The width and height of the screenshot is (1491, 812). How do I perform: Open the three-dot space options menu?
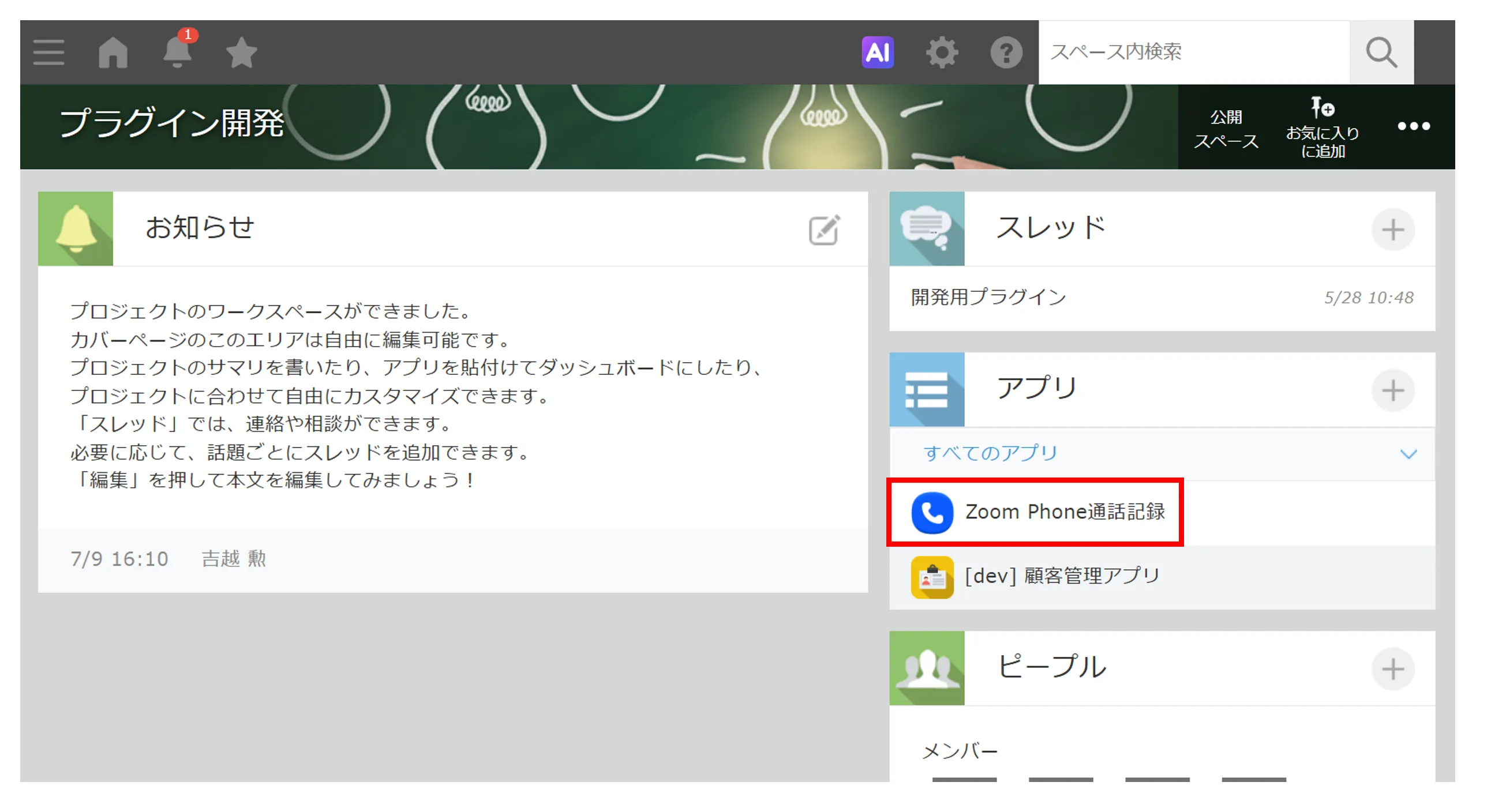1414,126
